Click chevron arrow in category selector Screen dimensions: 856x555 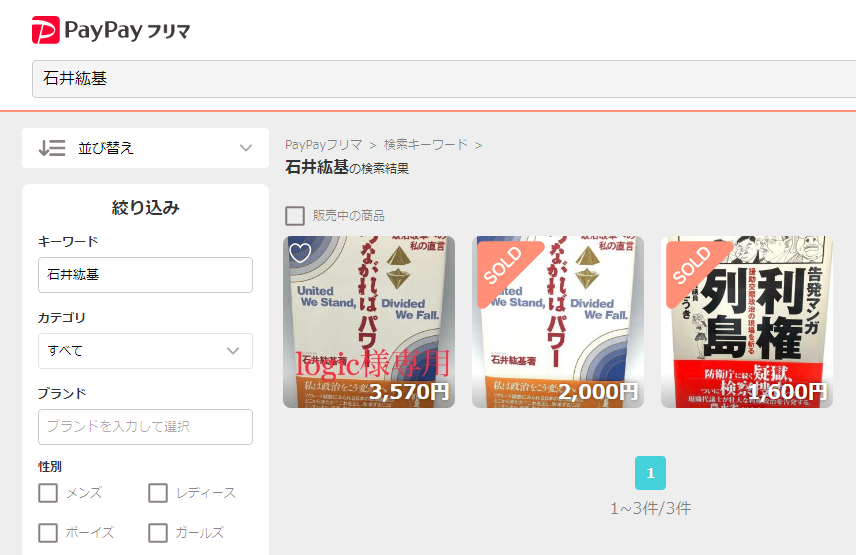(x=233, y=351)
